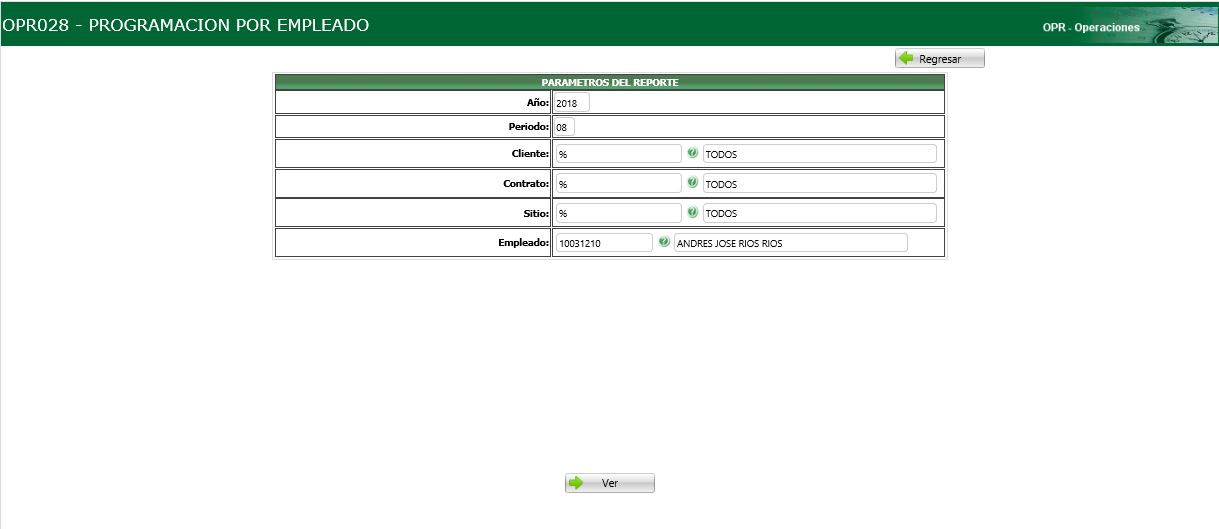Open the Sitio lookup help icon
The width and height of the screenshot is (1219, 529).
click(692, 213)
